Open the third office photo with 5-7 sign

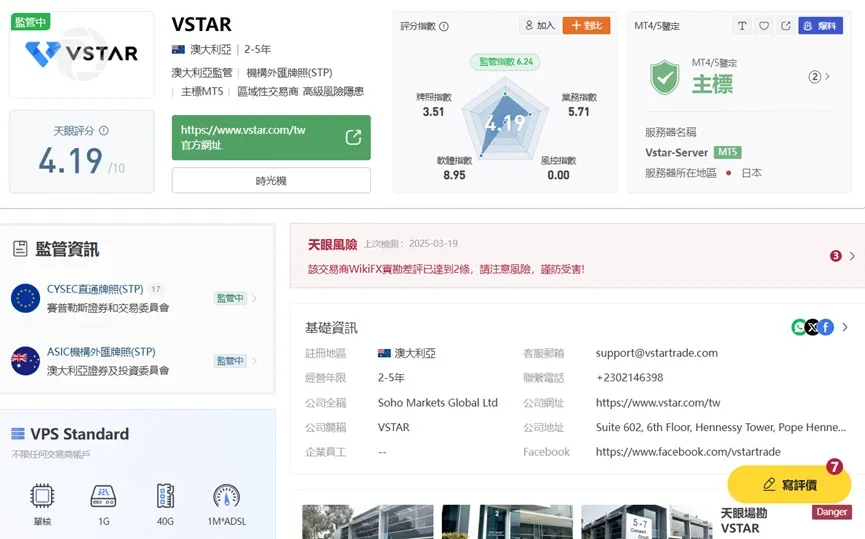click(647, 521)
